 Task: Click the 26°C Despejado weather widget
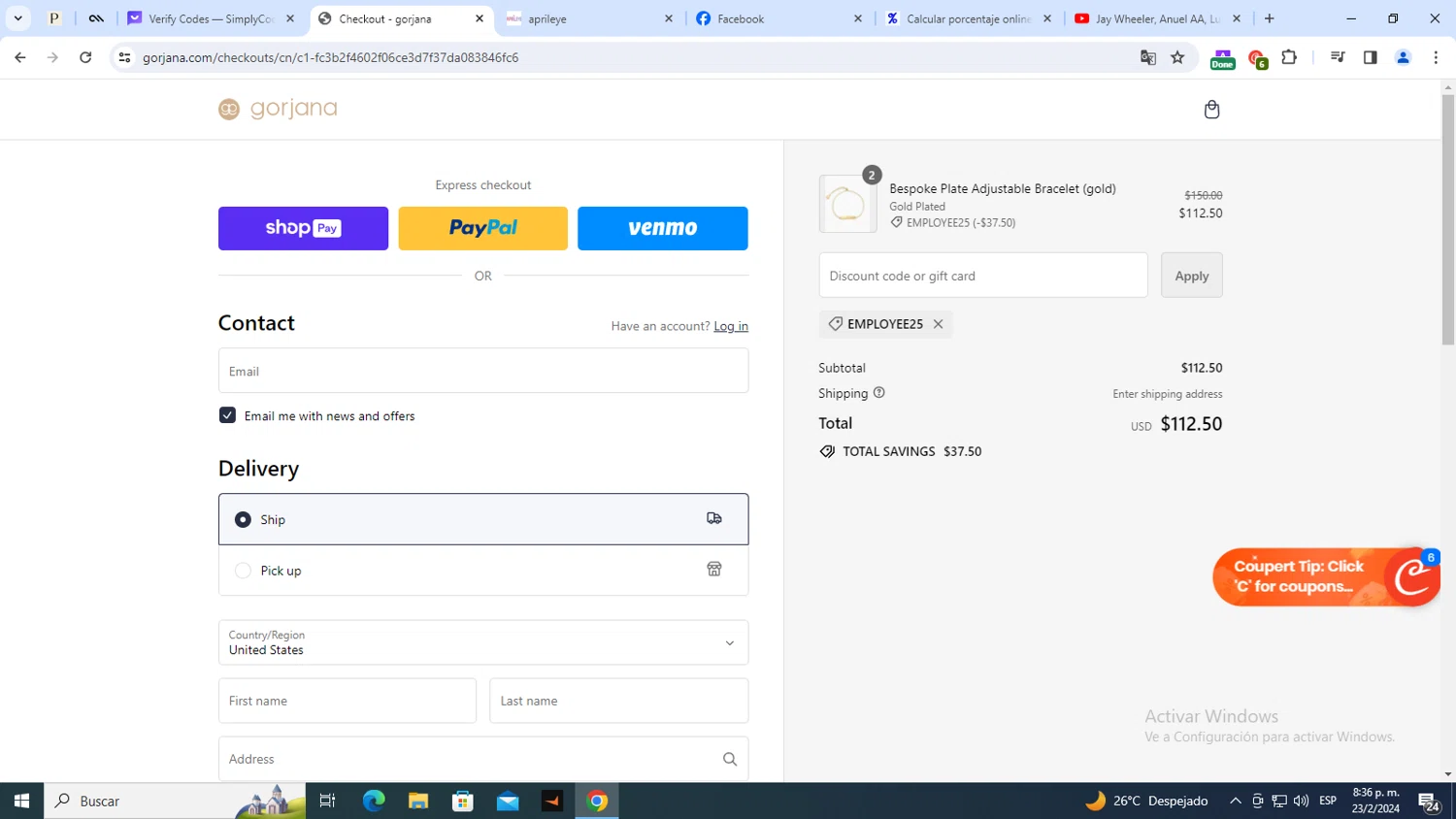point(1147,801)
